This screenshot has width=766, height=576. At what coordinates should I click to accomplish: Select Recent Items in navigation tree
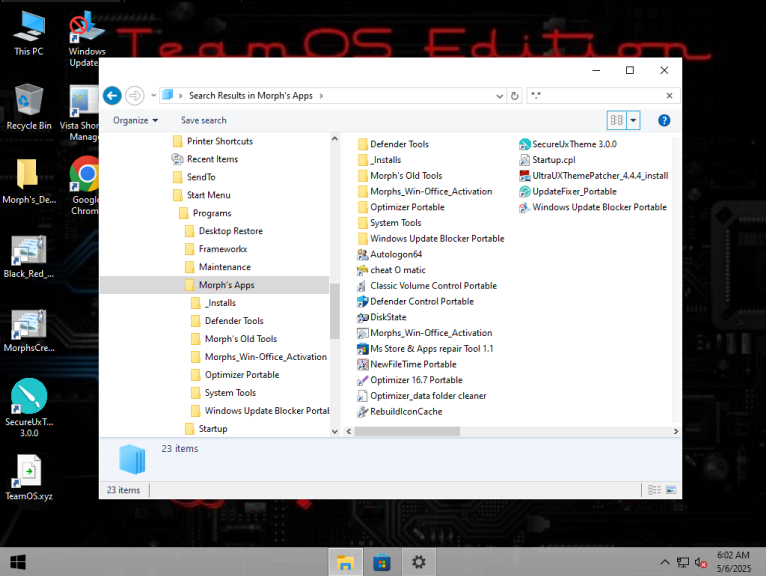point(214,159)
